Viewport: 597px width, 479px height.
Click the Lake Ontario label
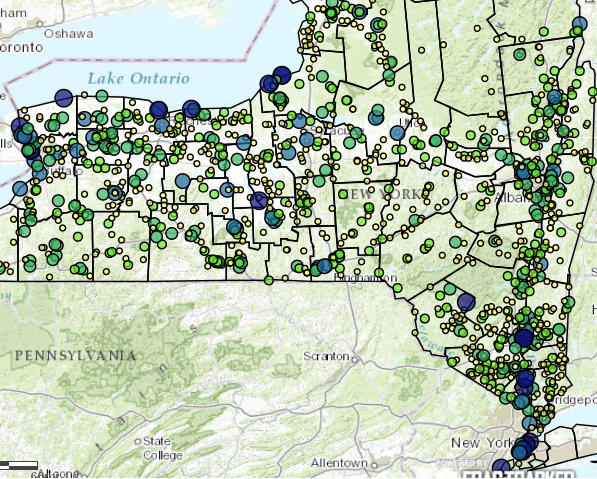coord(139,78)
